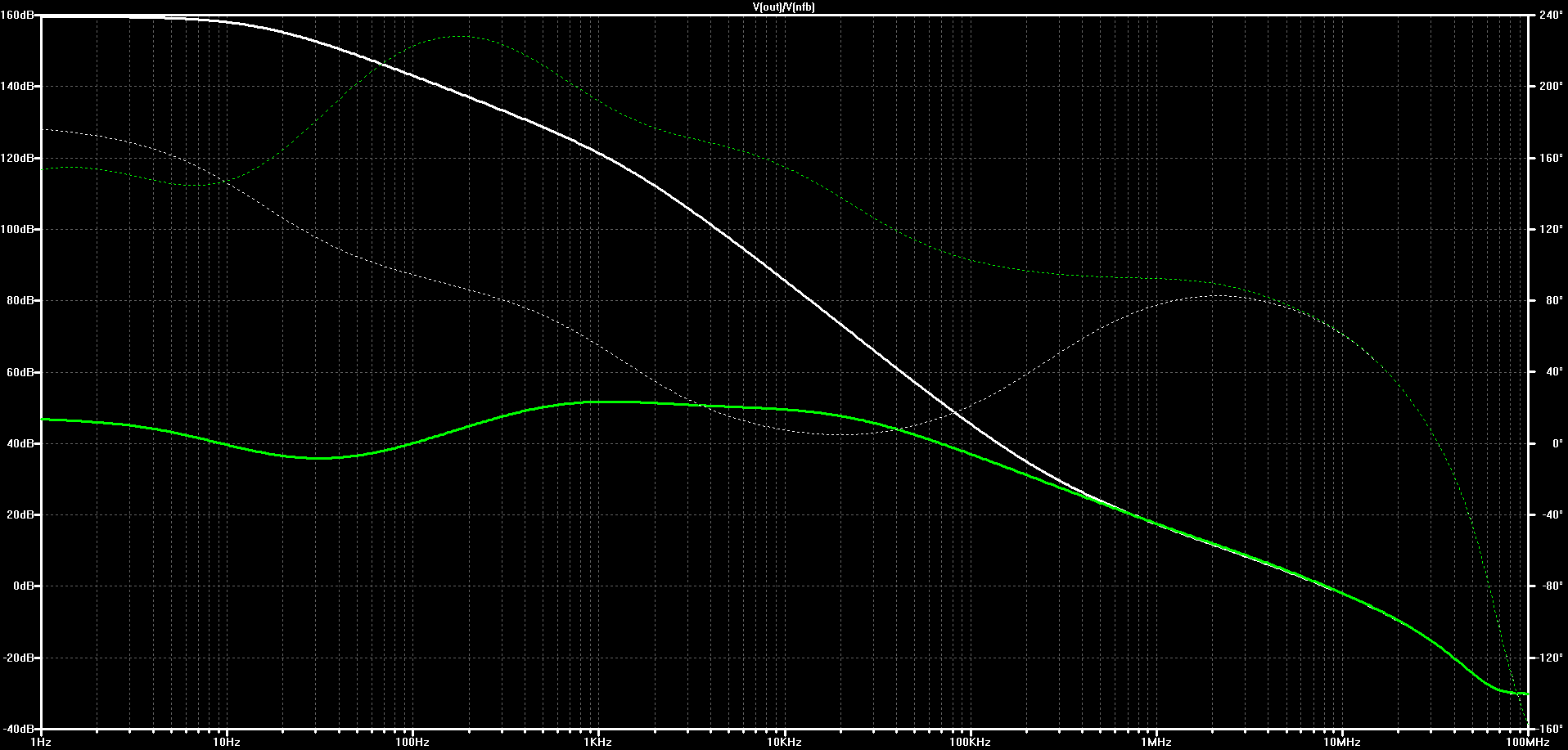Viewport: 1568px width, 750px height.
Task: Click the -80° phase axis label
Action: click(1551, 586)
